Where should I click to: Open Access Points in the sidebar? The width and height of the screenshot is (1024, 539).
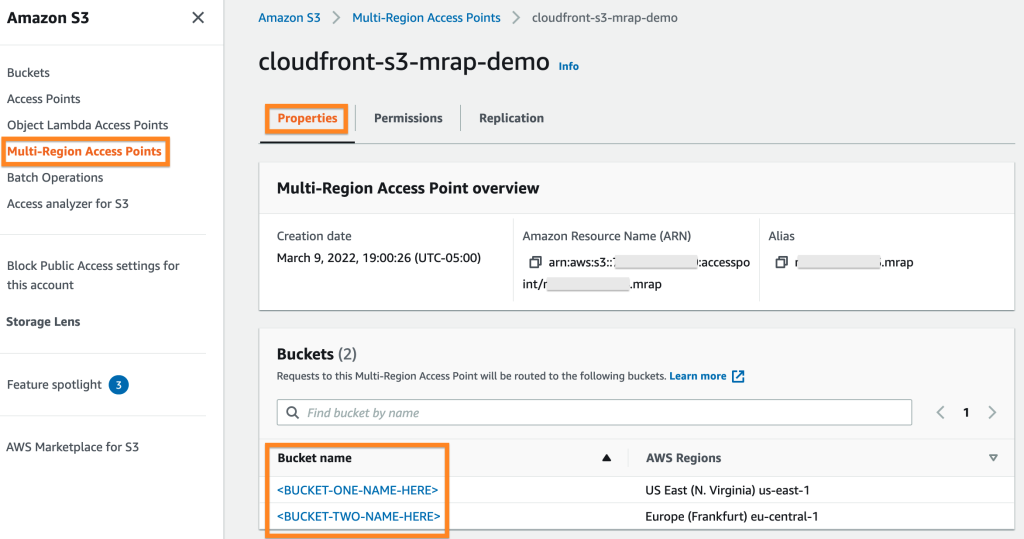click(44, 99)
